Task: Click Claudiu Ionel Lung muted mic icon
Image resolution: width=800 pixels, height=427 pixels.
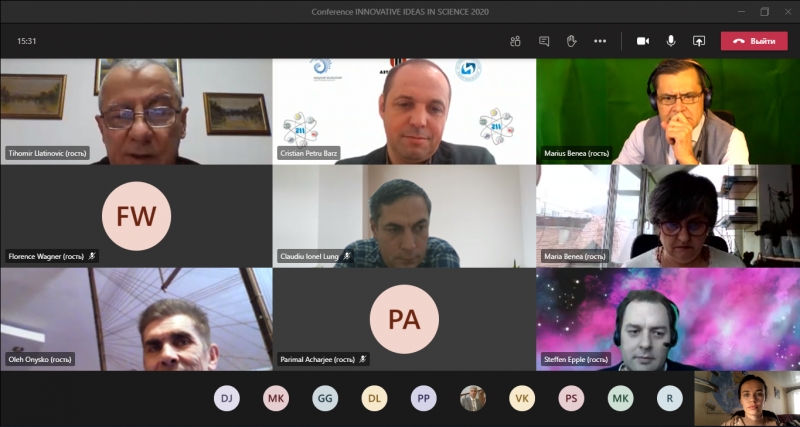Action: point(347,256)
